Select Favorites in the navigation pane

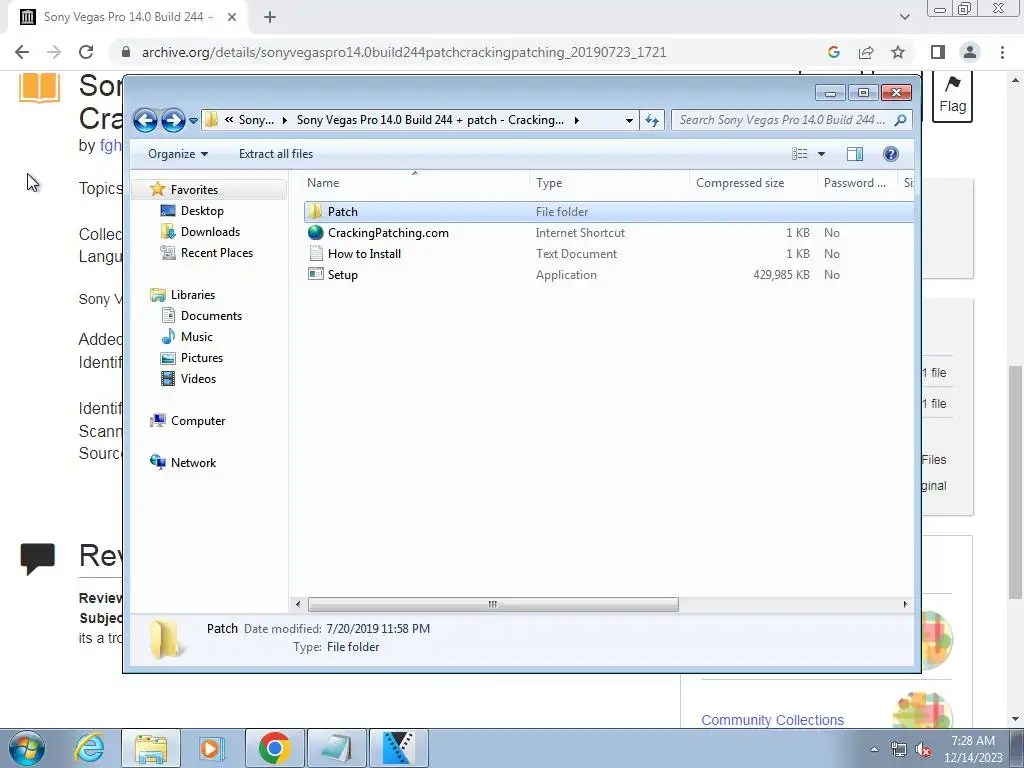pyautogui.click(x=194, y=190)
